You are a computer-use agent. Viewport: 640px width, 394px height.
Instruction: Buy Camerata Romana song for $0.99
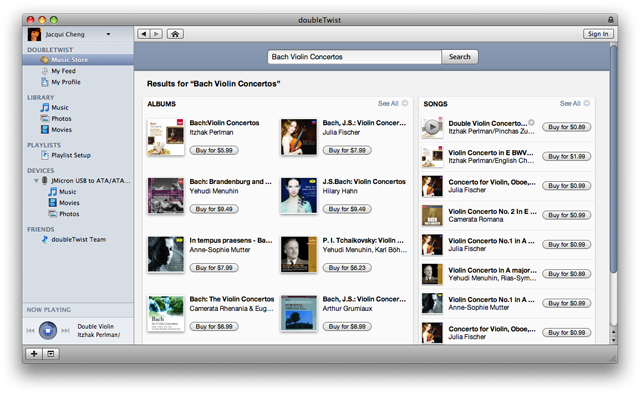[567, 215]
